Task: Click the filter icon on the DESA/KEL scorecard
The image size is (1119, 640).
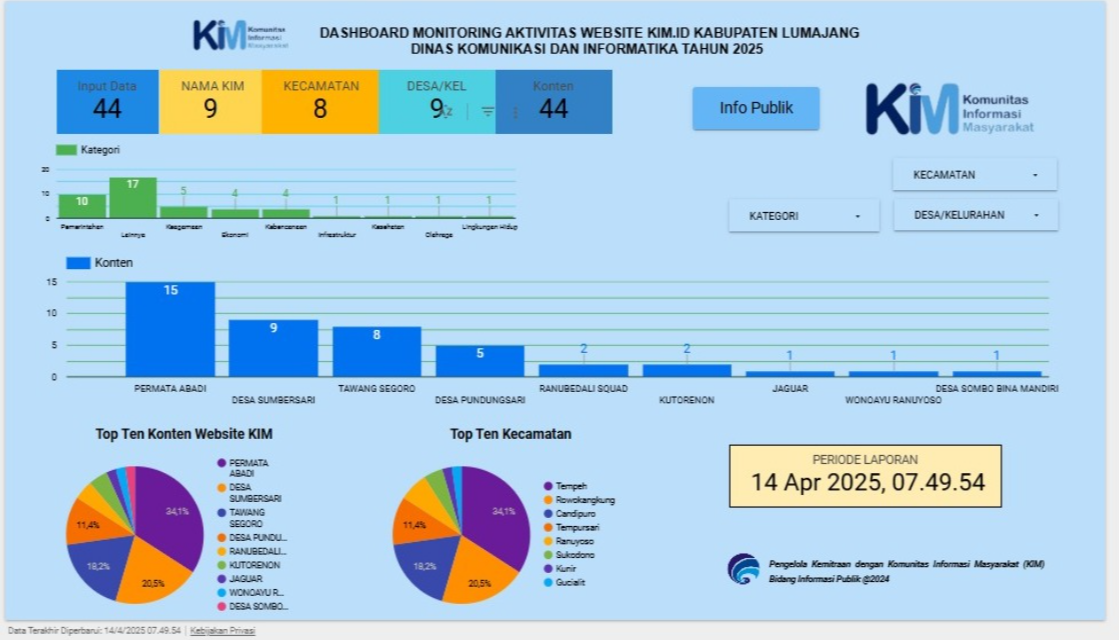Action: tap(487, 112)
